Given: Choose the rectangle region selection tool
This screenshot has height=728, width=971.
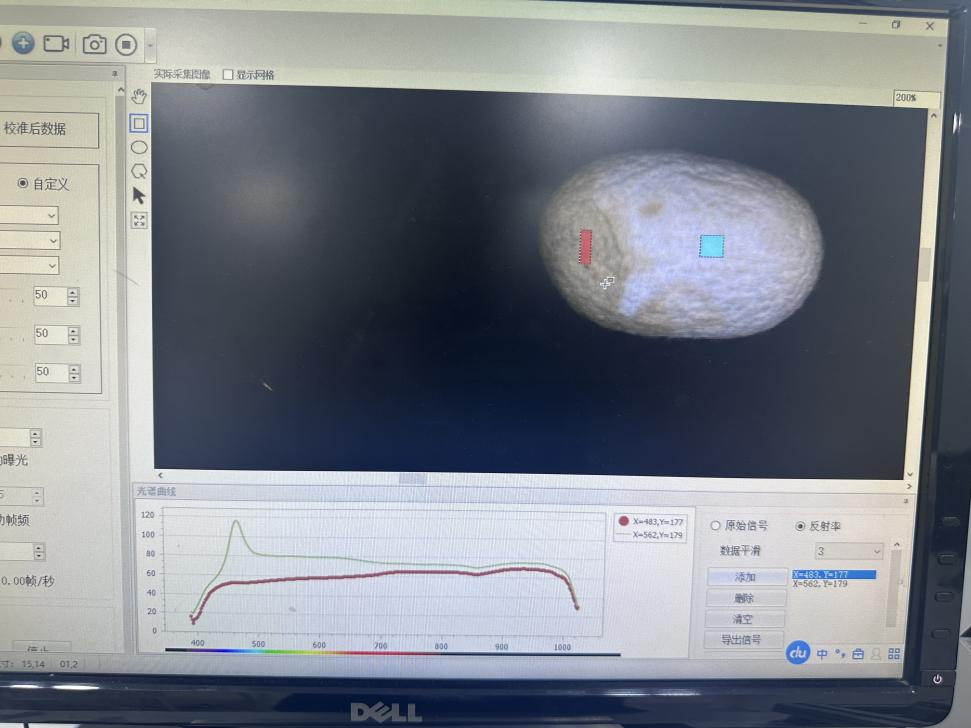Looking at the screenshot, I should [x=140, y=123].
